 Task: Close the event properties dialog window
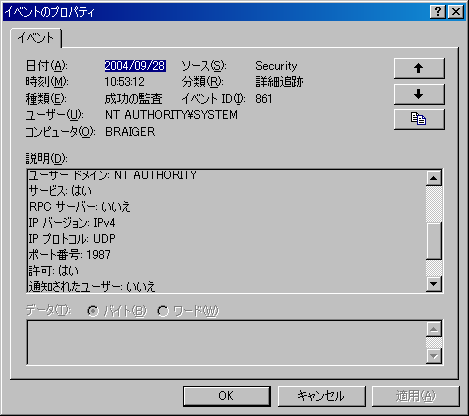point(456,12)
